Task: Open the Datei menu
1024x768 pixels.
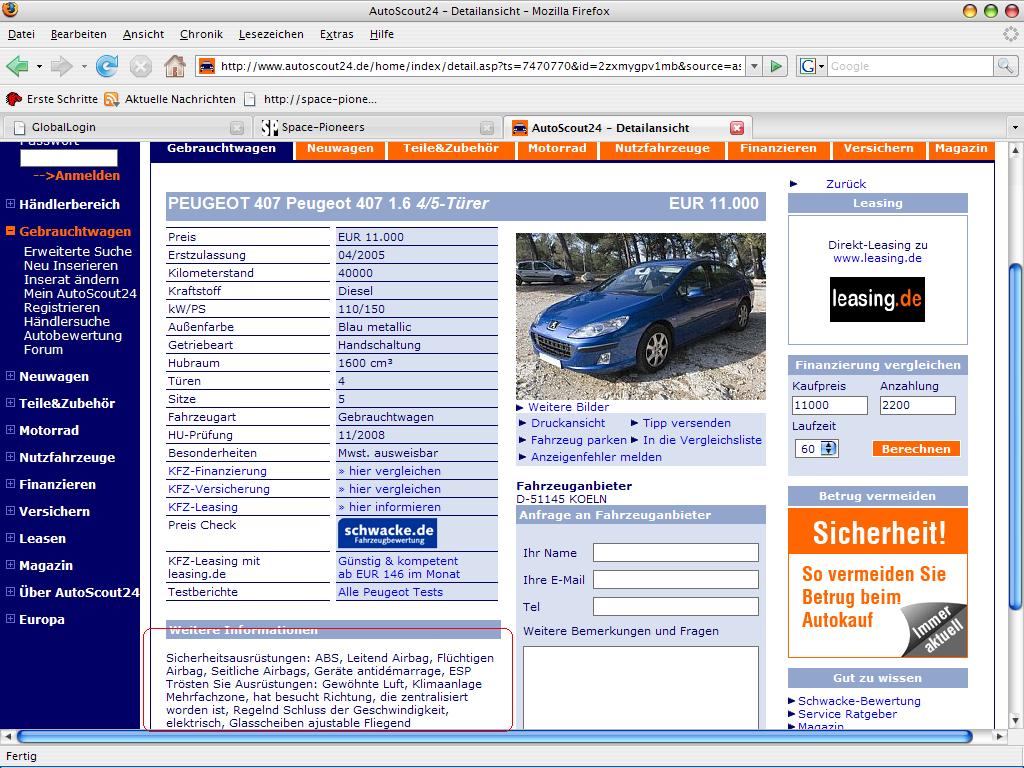Action: pos(22,34)
